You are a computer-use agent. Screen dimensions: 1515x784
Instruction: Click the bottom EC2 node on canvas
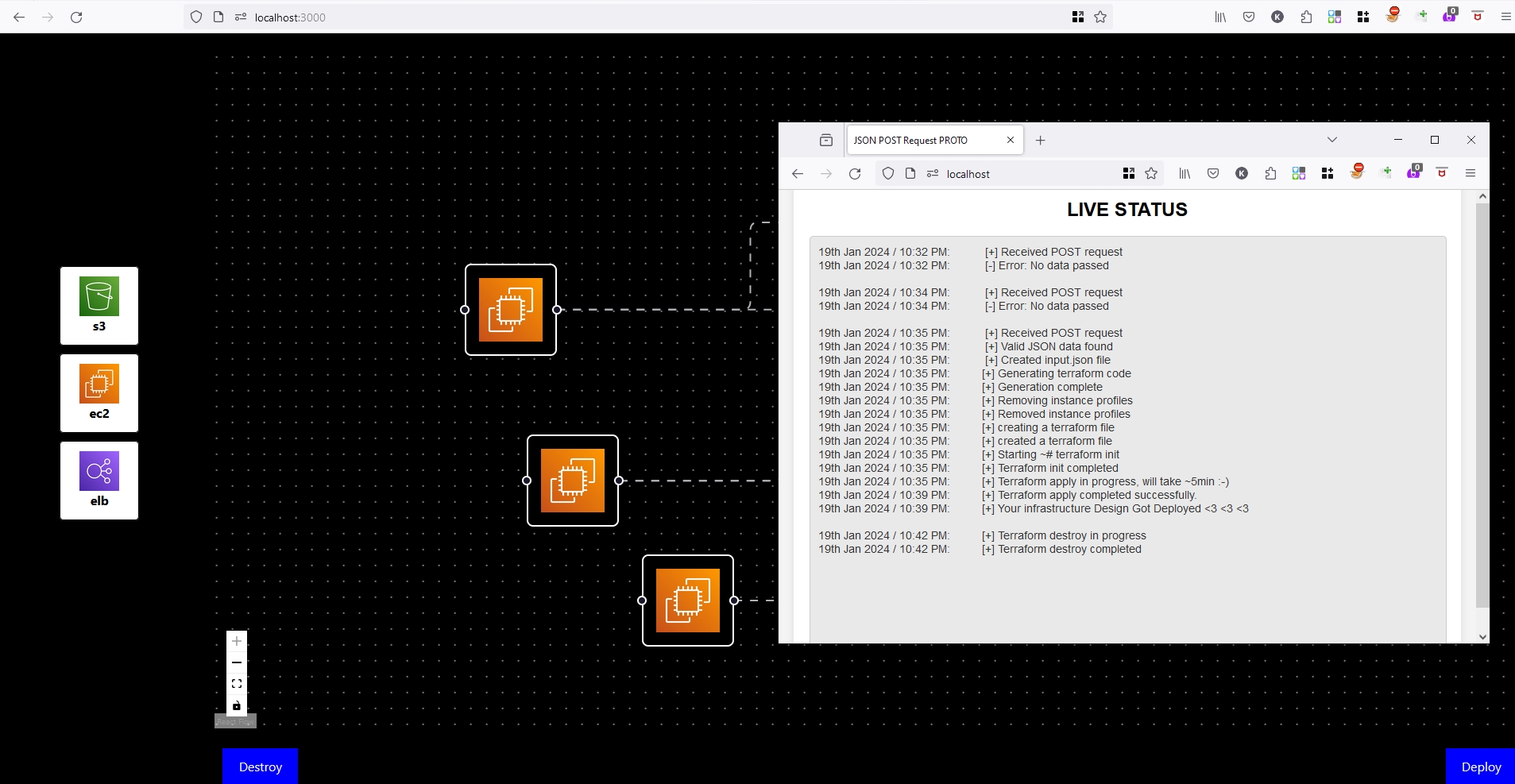click(x=688, y=601)
